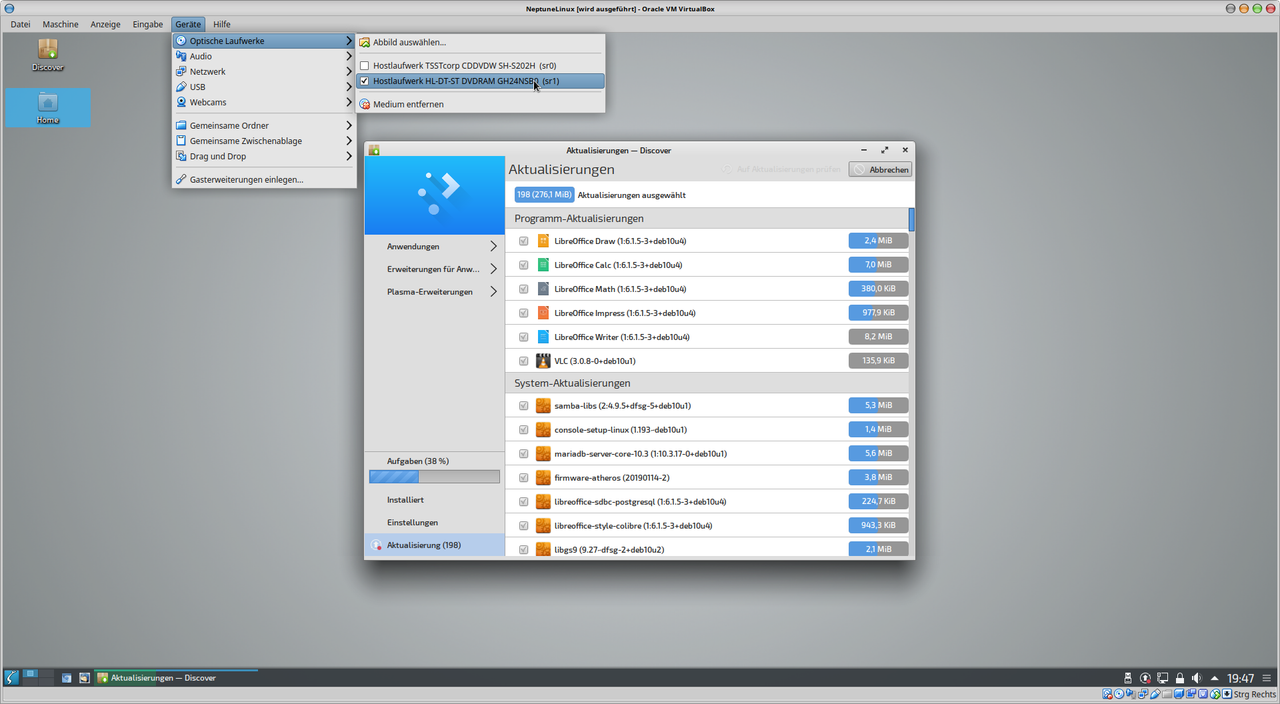Click the LibreOffice Draw app icon
This screenshot has height=704, width=1280.
point(544,241)
